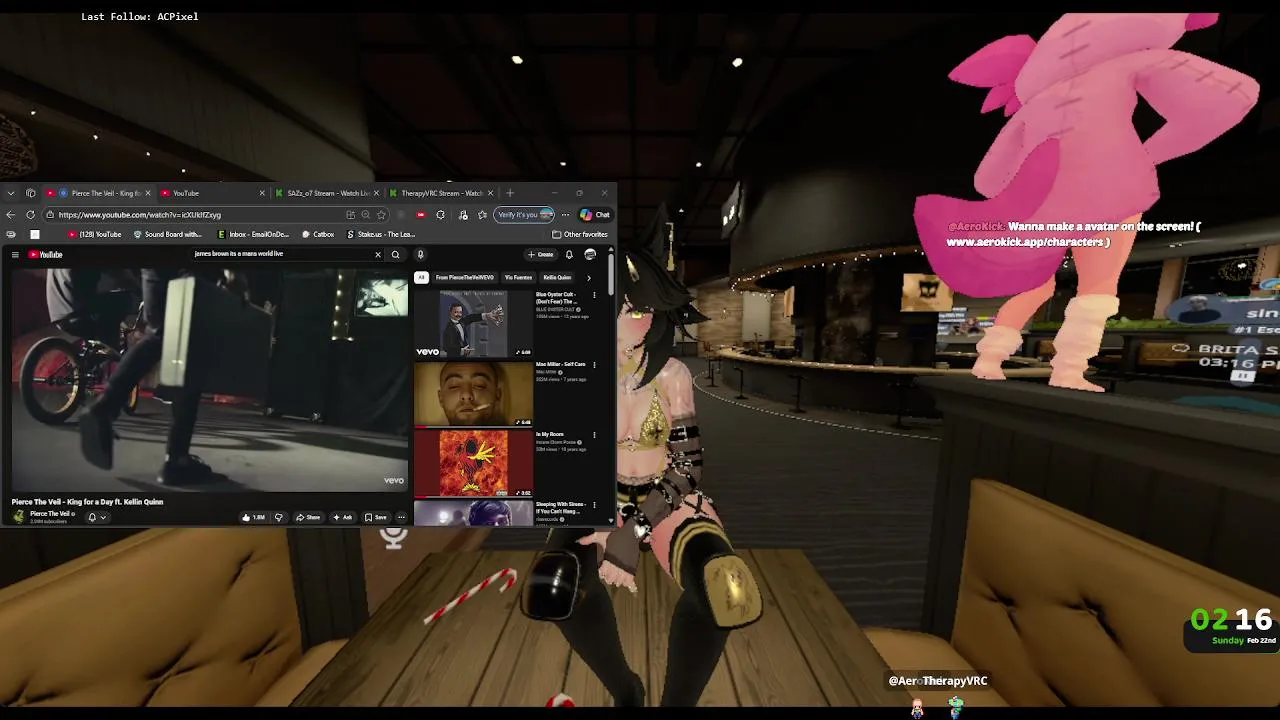Select the All filter chip
Viewport: 1280px width, 720px height.
pos(421,277)
